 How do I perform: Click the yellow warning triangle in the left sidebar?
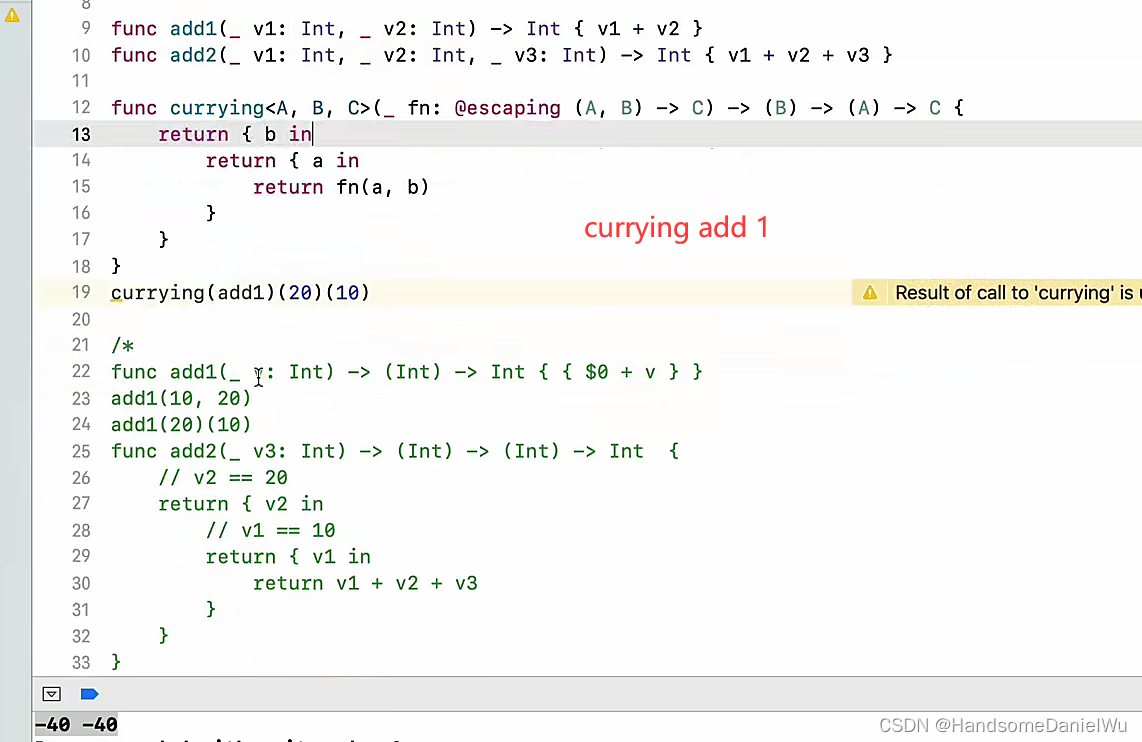point(12,14)
